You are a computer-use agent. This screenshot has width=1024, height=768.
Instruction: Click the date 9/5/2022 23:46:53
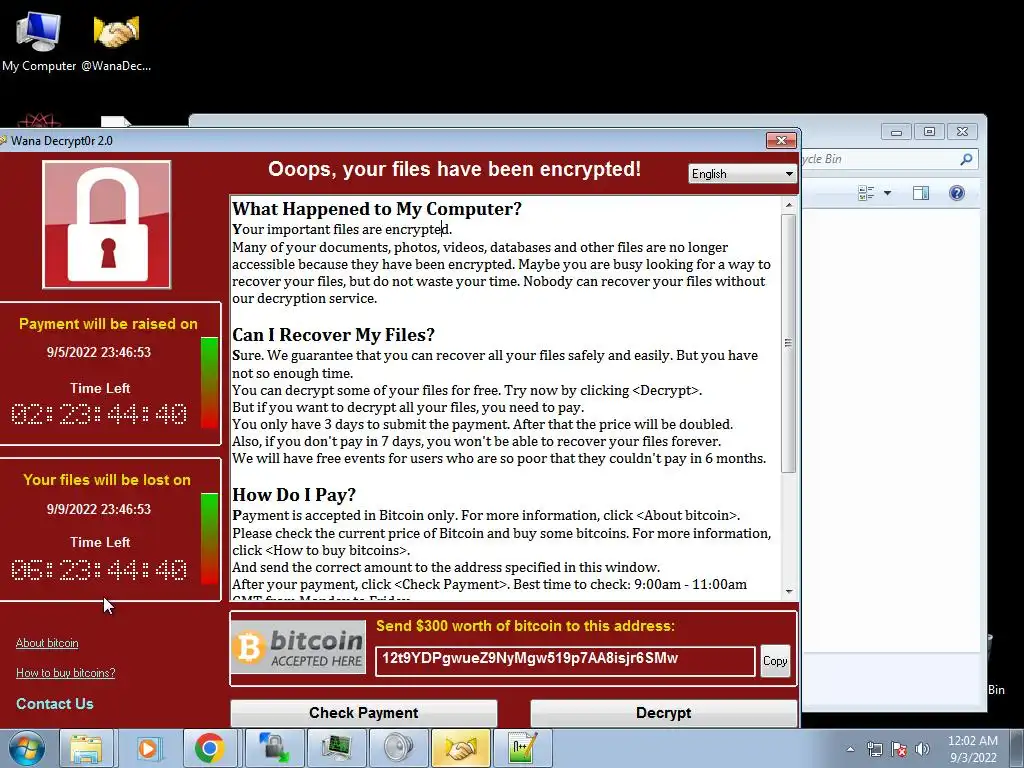click(x=99, y=352)
